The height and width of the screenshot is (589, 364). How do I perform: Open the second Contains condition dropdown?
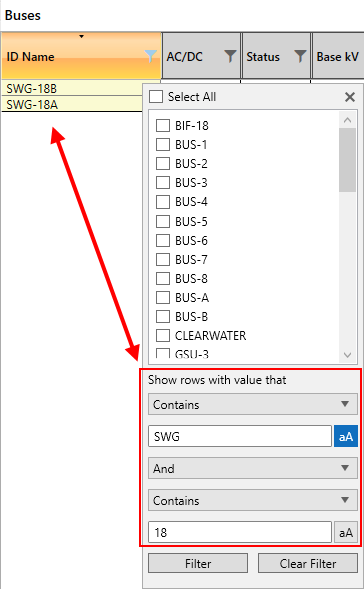click(253, 500)
